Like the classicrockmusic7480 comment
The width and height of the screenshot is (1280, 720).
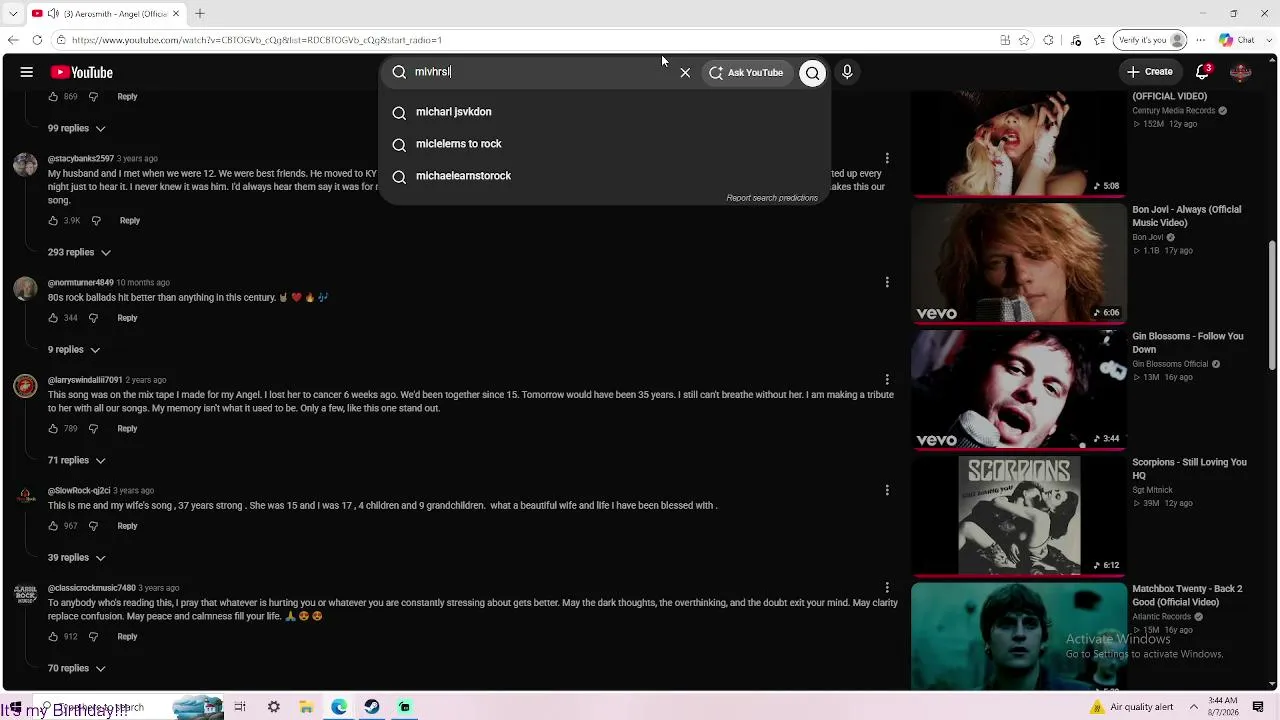tap(53, 636)
